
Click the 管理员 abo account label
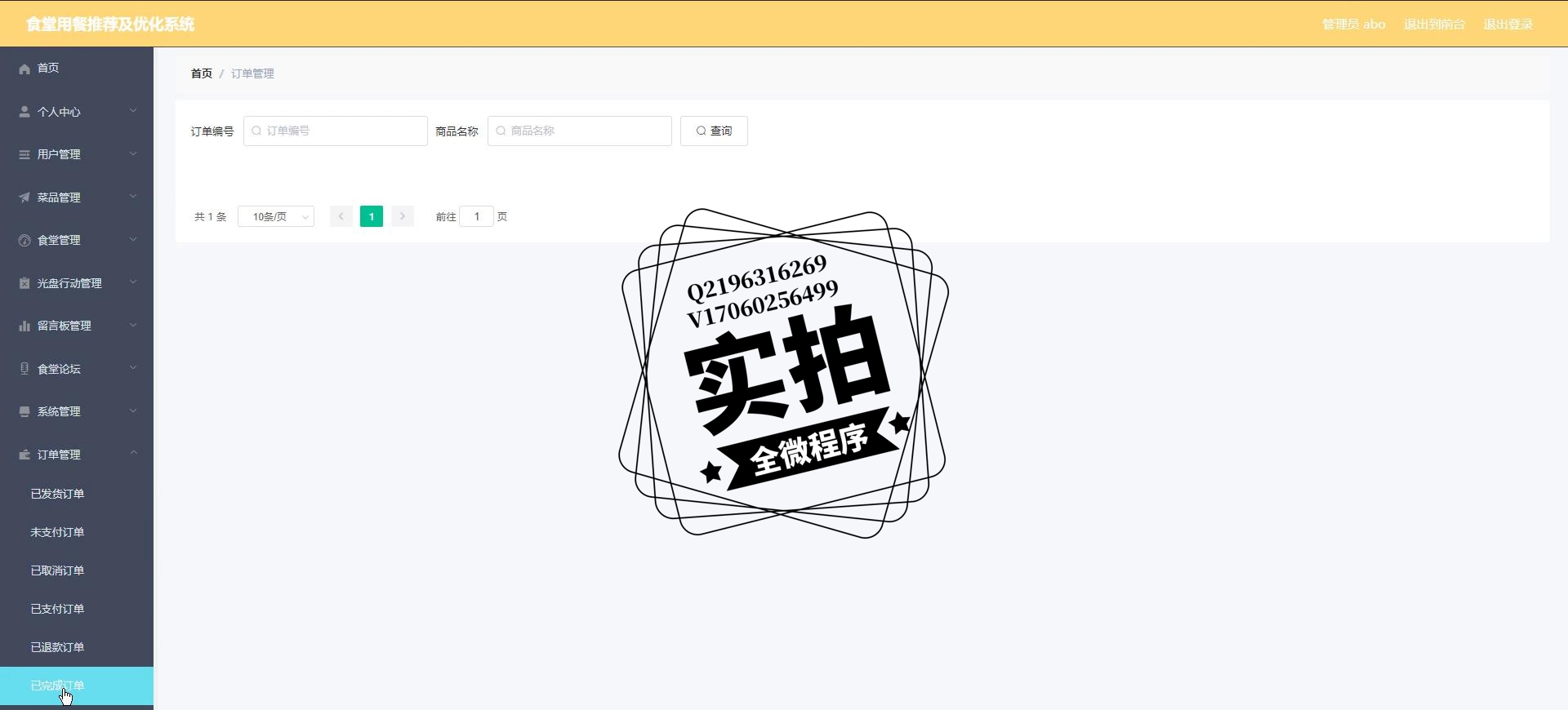1353,24
